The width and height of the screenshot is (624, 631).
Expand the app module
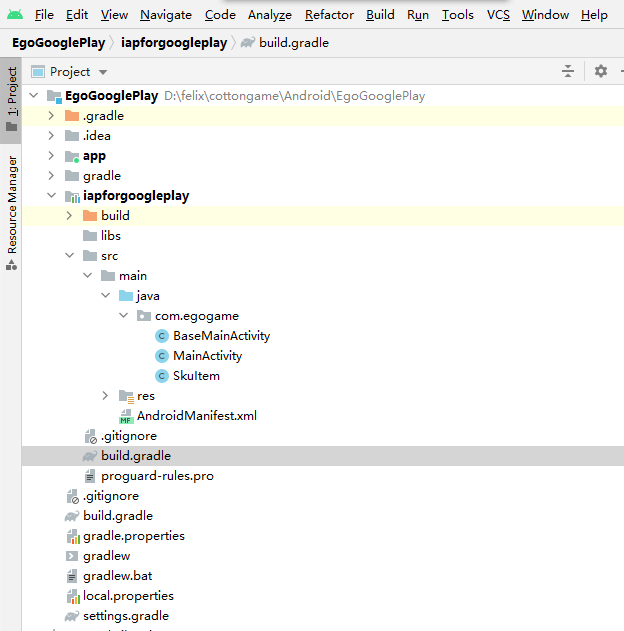tap(51, 155)
